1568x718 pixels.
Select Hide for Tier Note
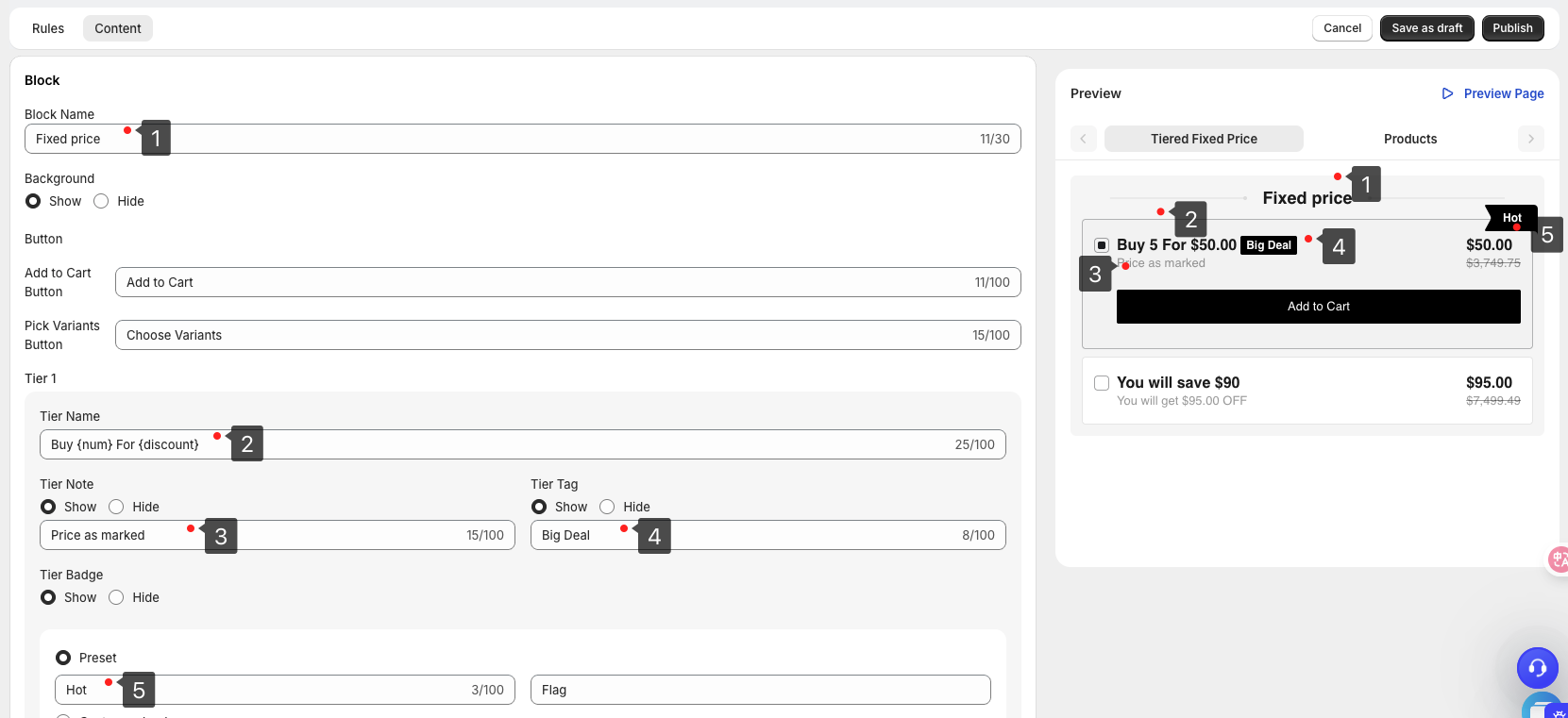coord(117,507)
